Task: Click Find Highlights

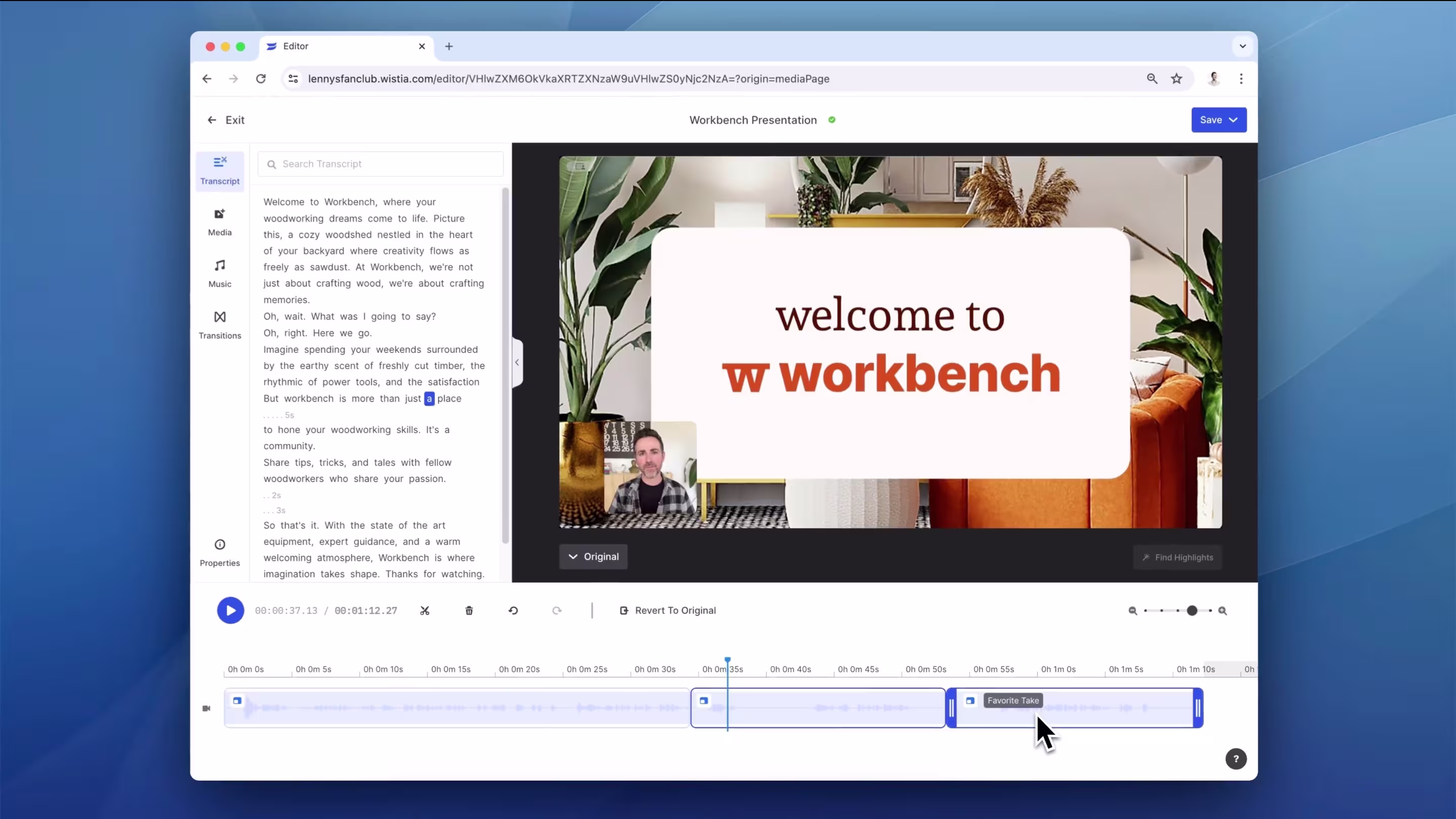Action: click(x=1178, y=557)
